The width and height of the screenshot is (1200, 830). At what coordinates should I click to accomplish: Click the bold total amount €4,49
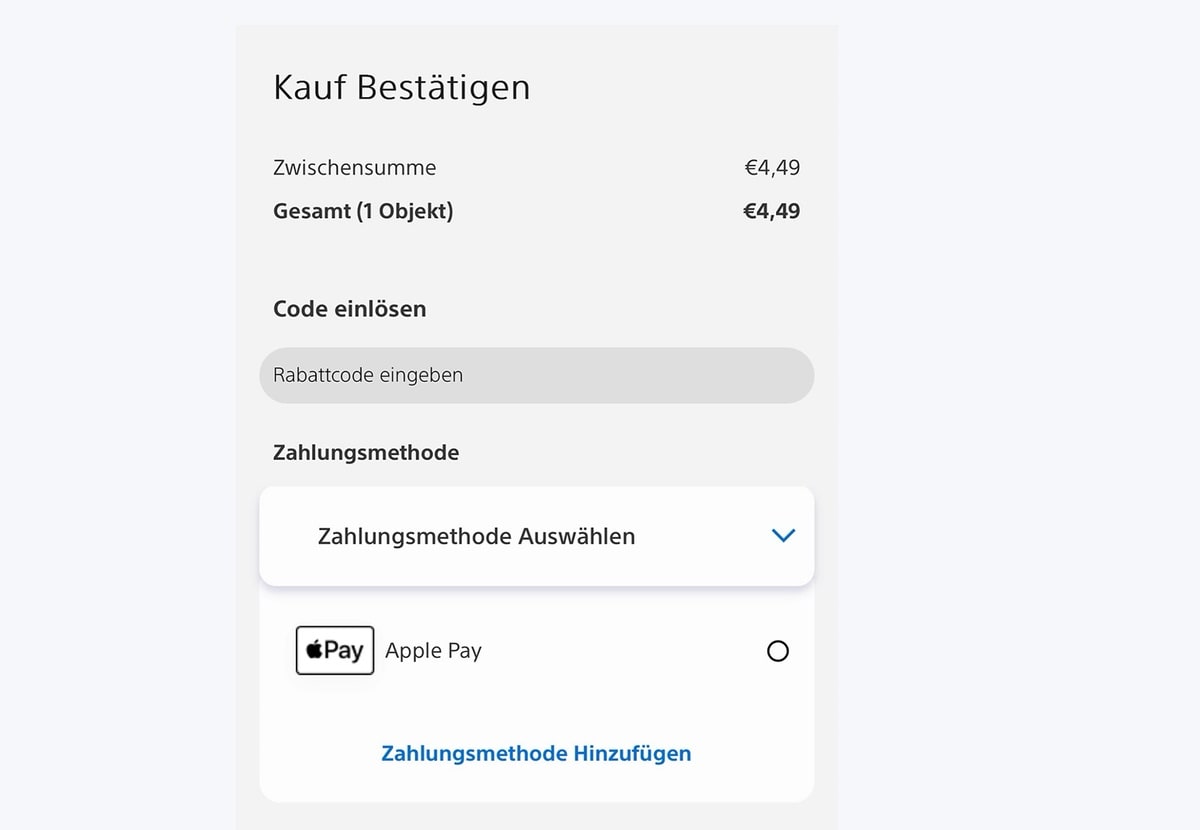point(771,211)
